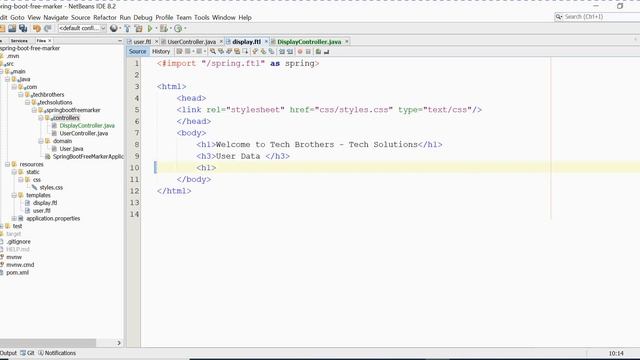Image resolution: width=640 pixels, height=360 pixels.
Task: Open the Refactor menu
Action: [105, 18]
